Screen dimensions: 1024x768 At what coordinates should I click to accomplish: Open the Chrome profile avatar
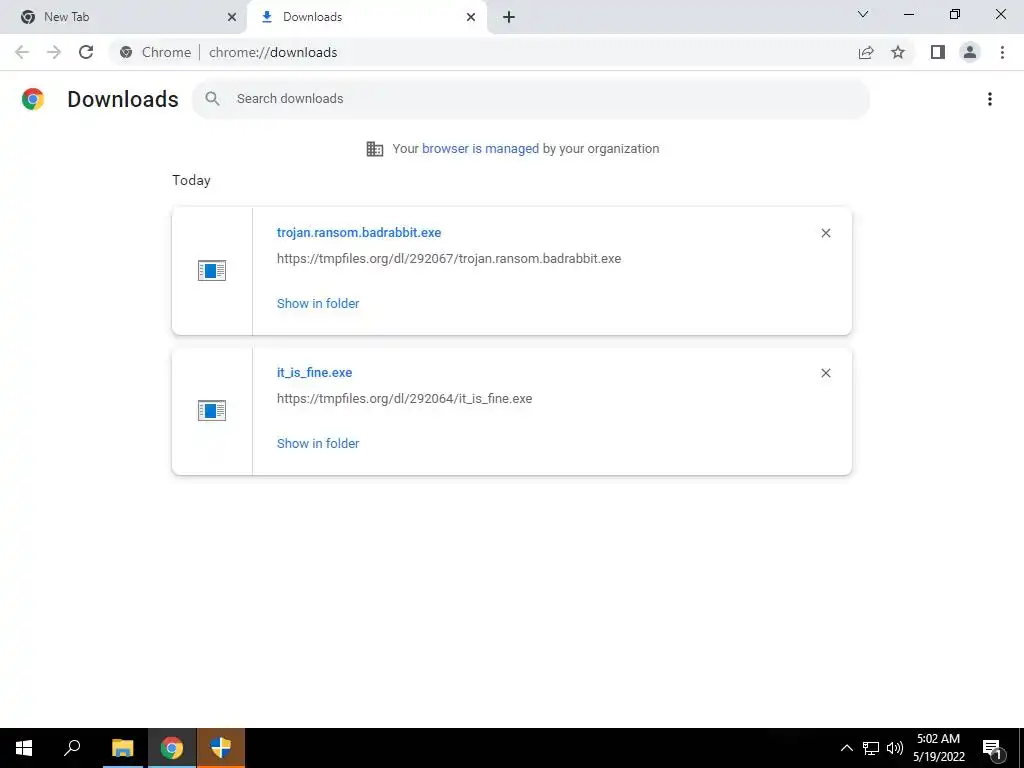970,52
